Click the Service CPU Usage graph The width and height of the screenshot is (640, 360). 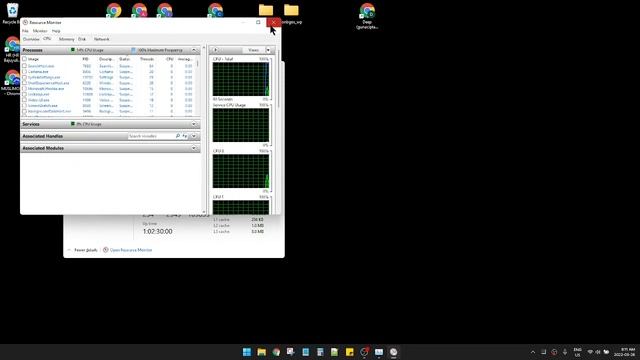(241, 125)
